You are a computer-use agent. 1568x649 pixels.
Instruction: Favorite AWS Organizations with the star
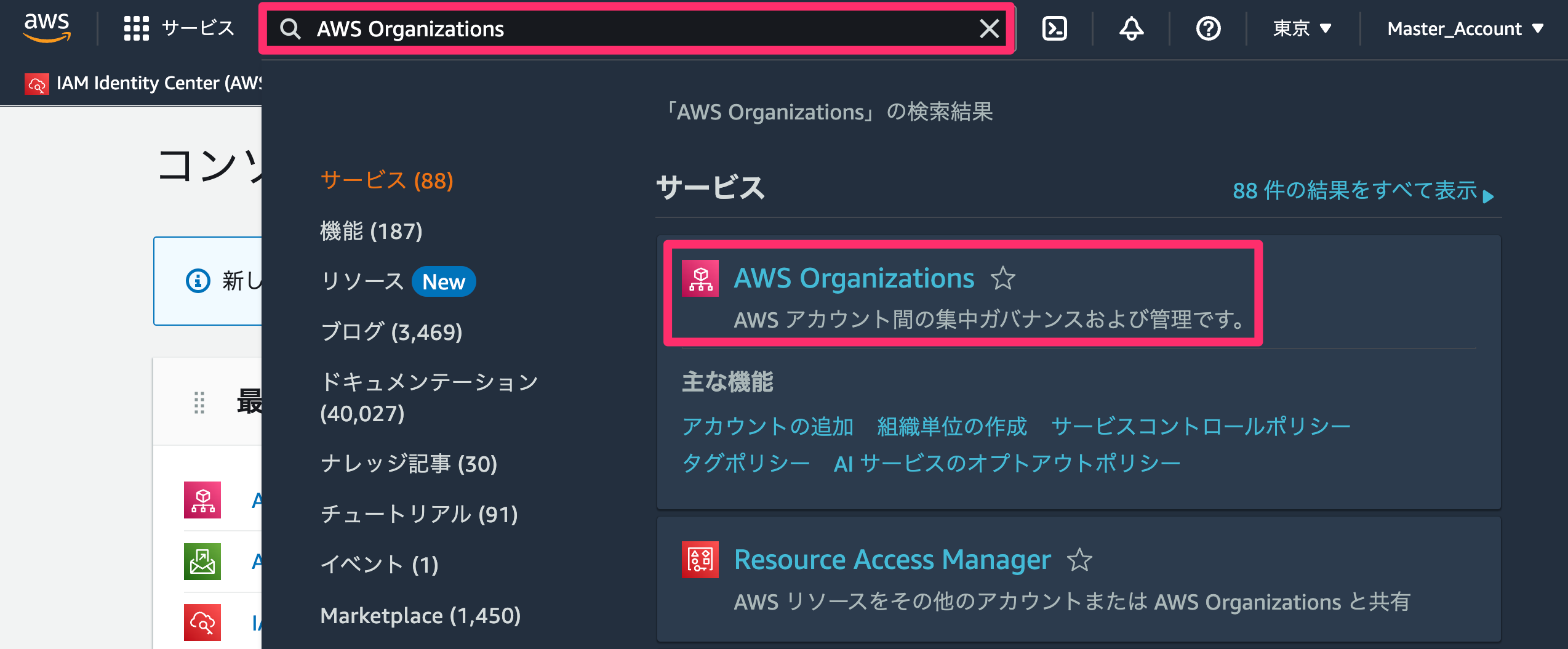pos(1003,278)
